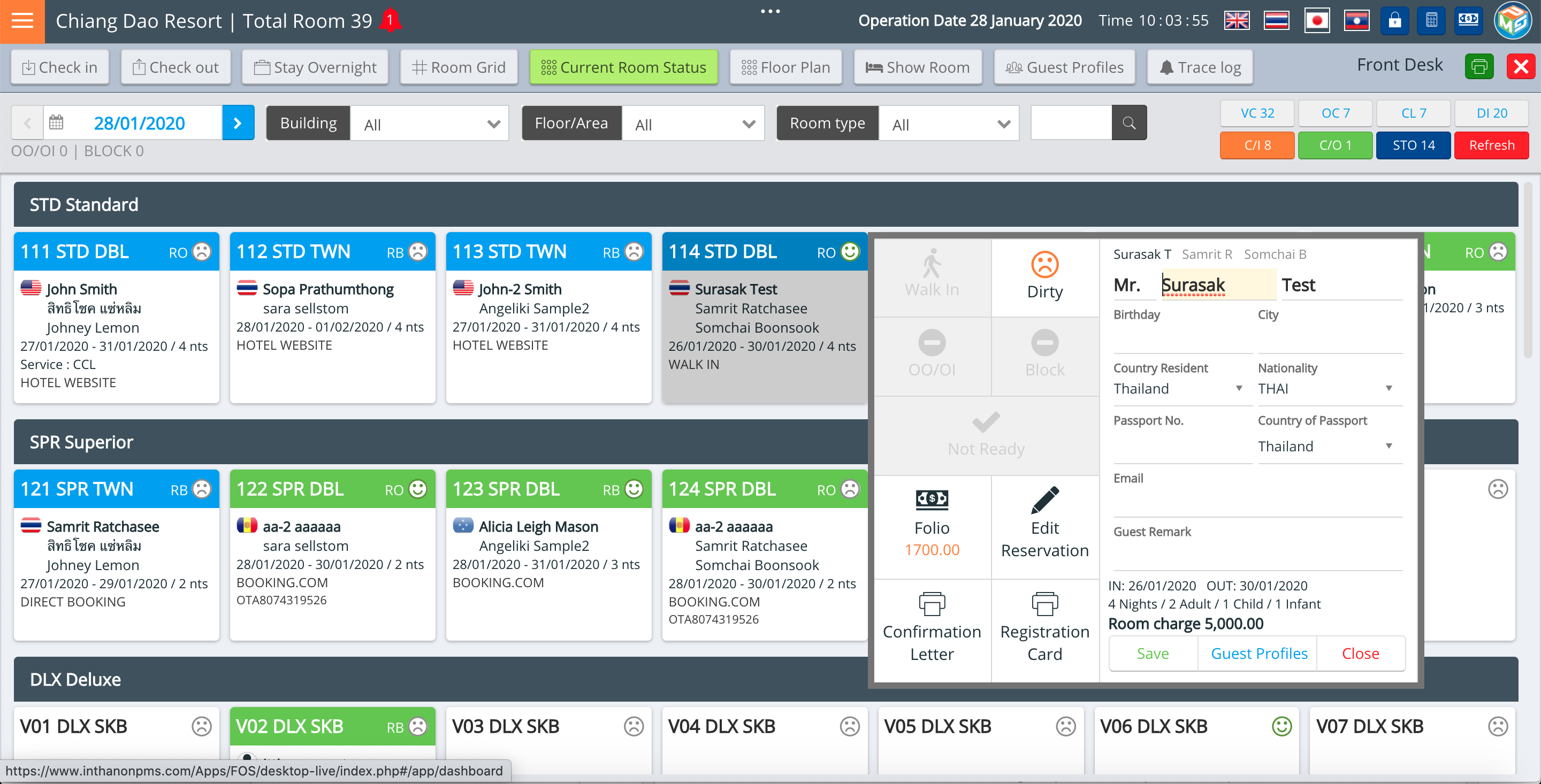The width and height of the screenshot is (1541, 784).
Task: Open Folio with the money icon
Action: [932, 499]
